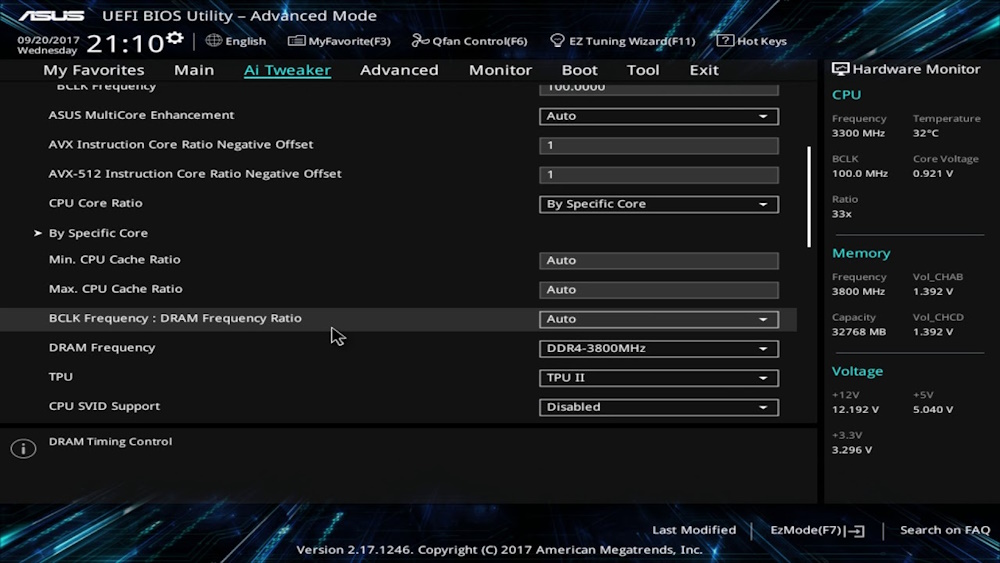
Task: Open the TPU II dropdown
Action: pos(659,377)
